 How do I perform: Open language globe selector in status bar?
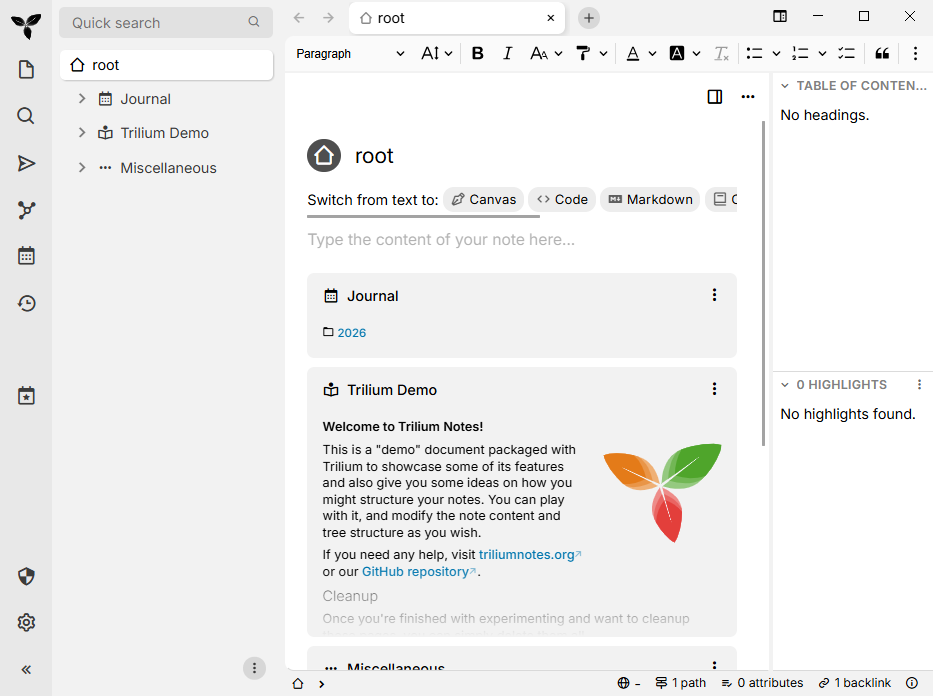[628, 683]
